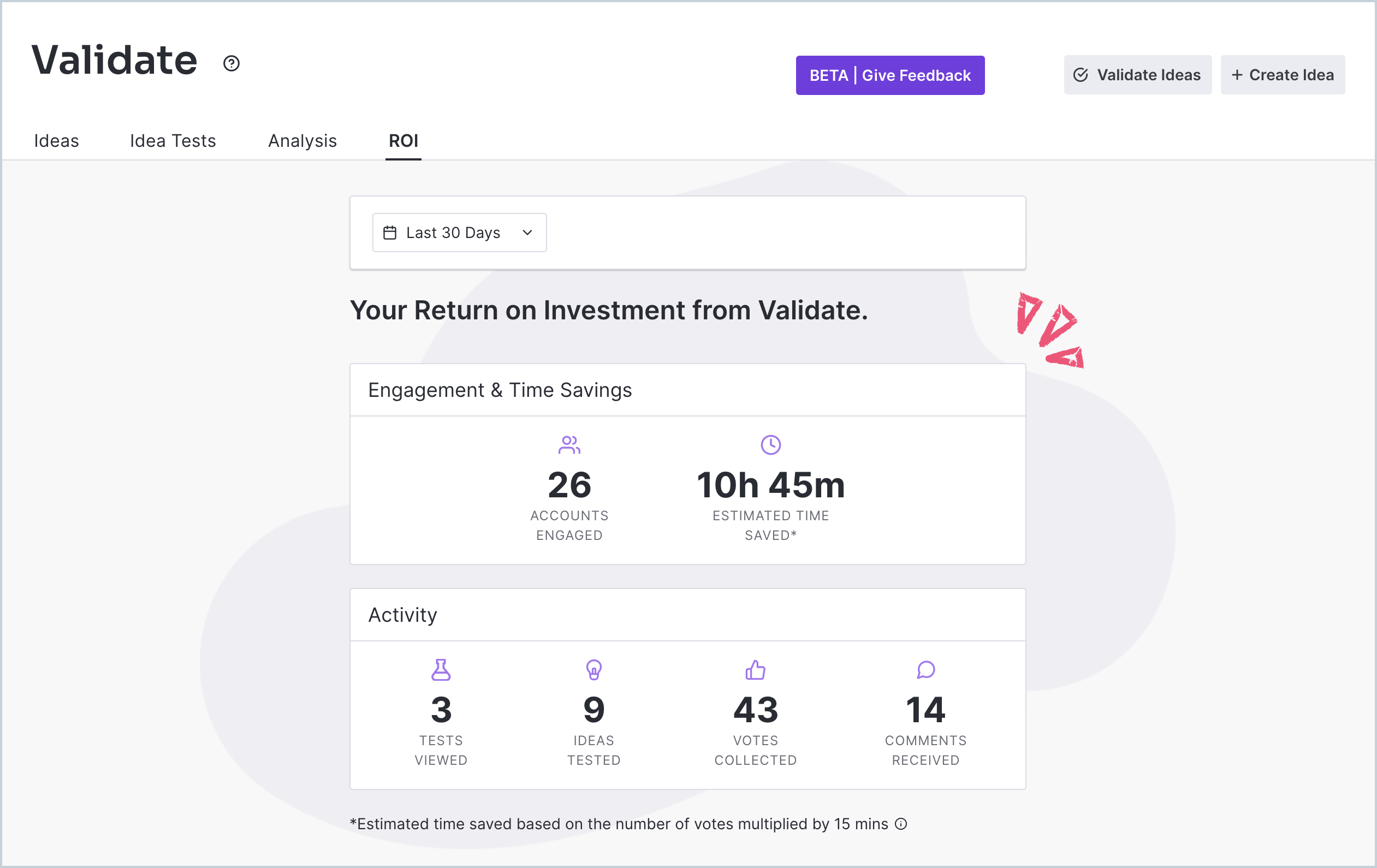Click the Create Idea button

[1283, 75]
